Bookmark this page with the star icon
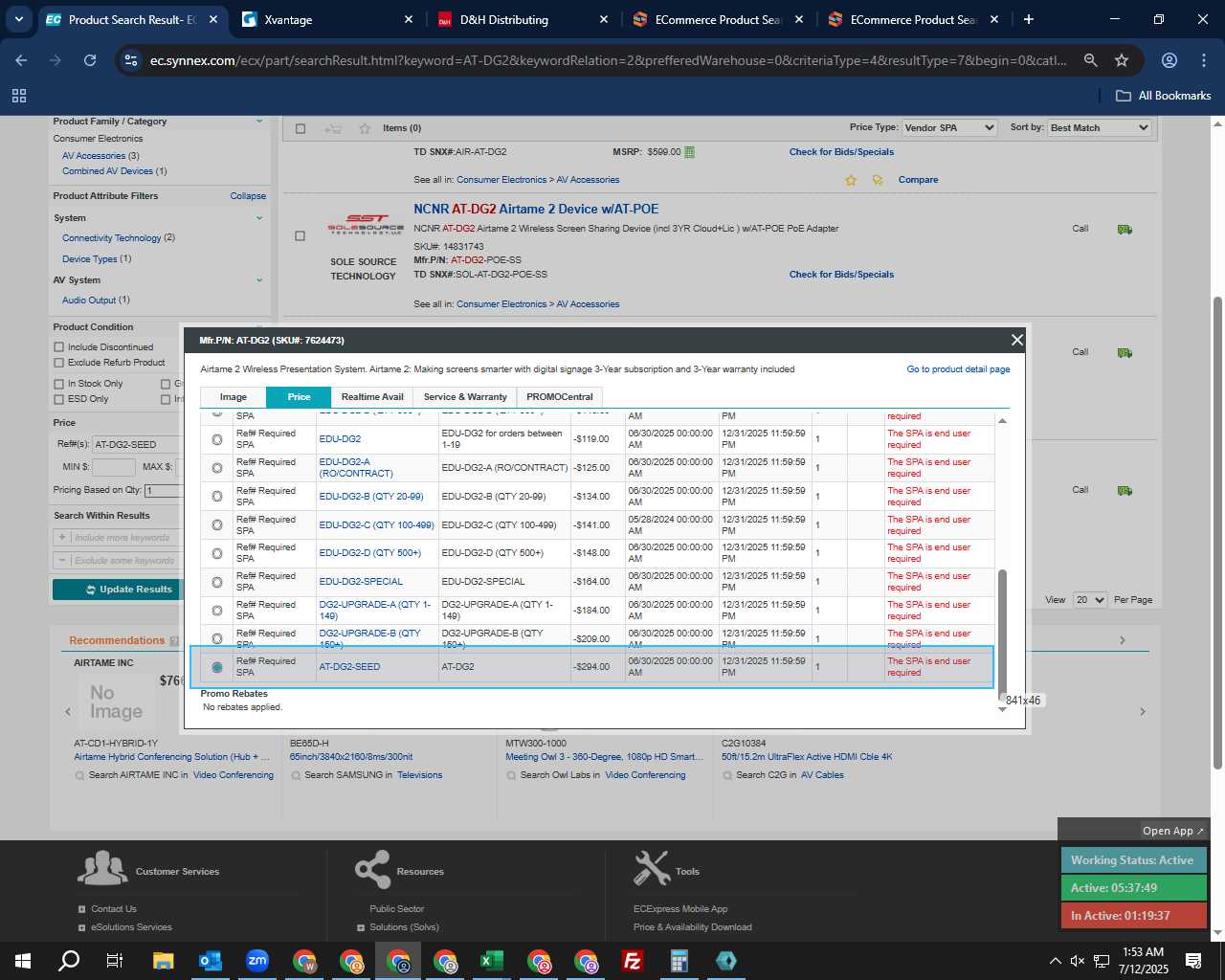Screen dimensions: 1225x980 [x=1122, y=60]
